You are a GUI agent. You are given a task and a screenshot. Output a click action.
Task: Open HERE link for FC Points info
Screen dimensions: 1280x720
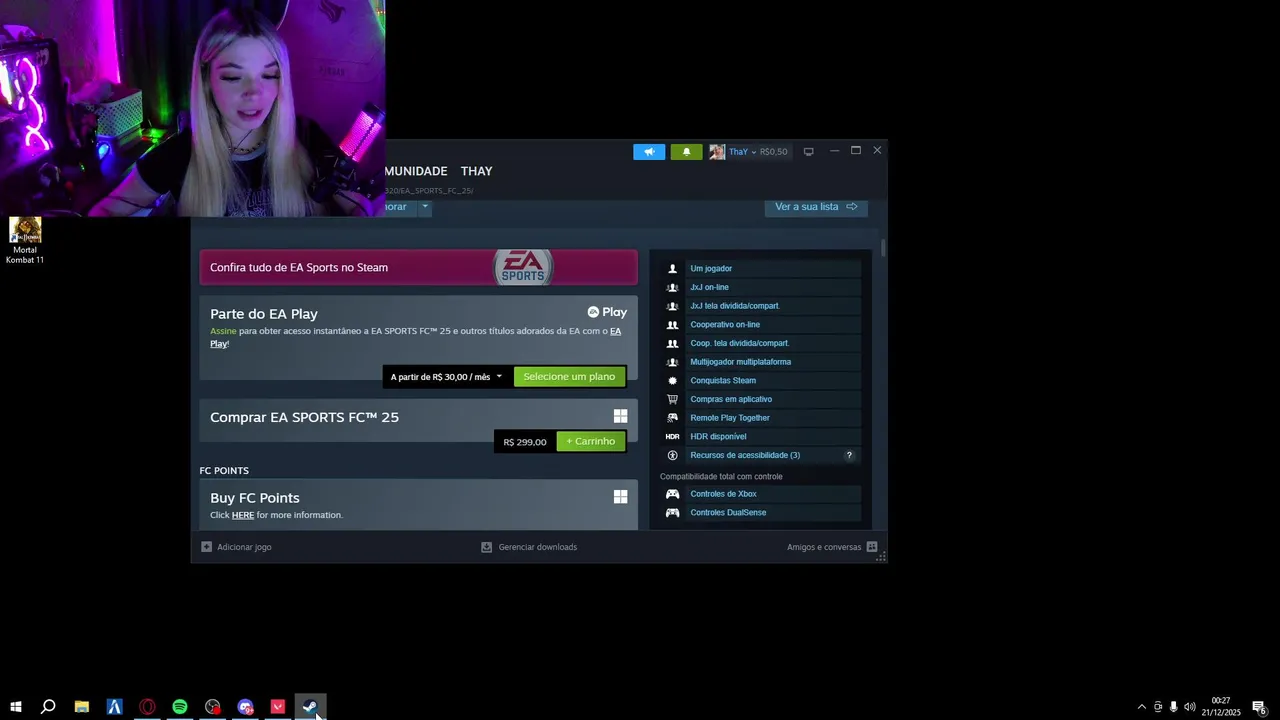[x=243, y=515]
